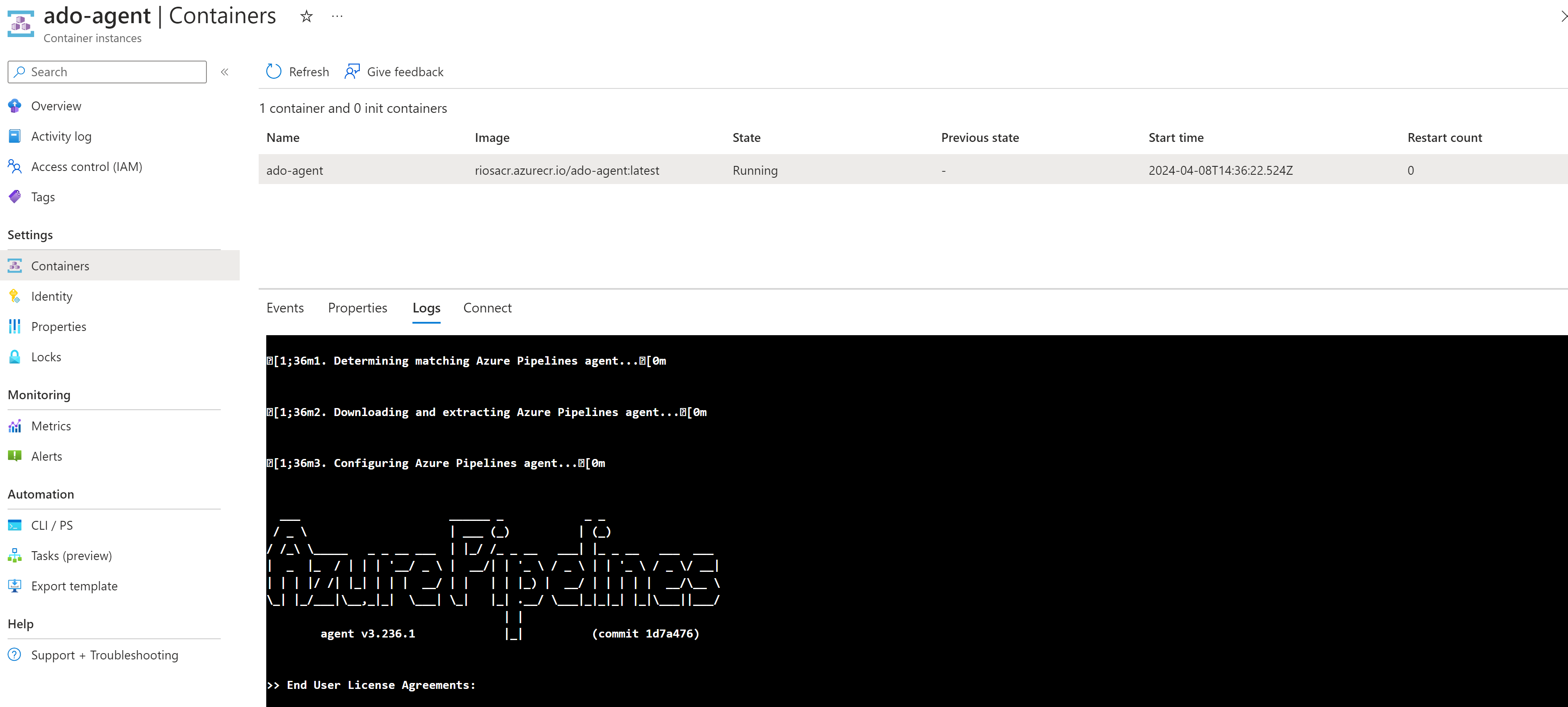1568x707 pixels.
Task: Collapse the Settings section
Action: coord(29,234)
